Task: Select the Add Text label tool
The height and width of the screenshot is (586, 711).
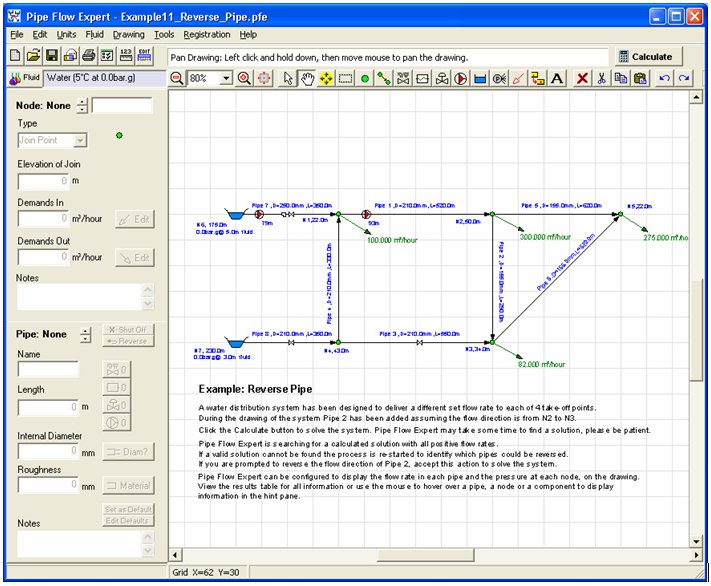Action: (557, 78)
